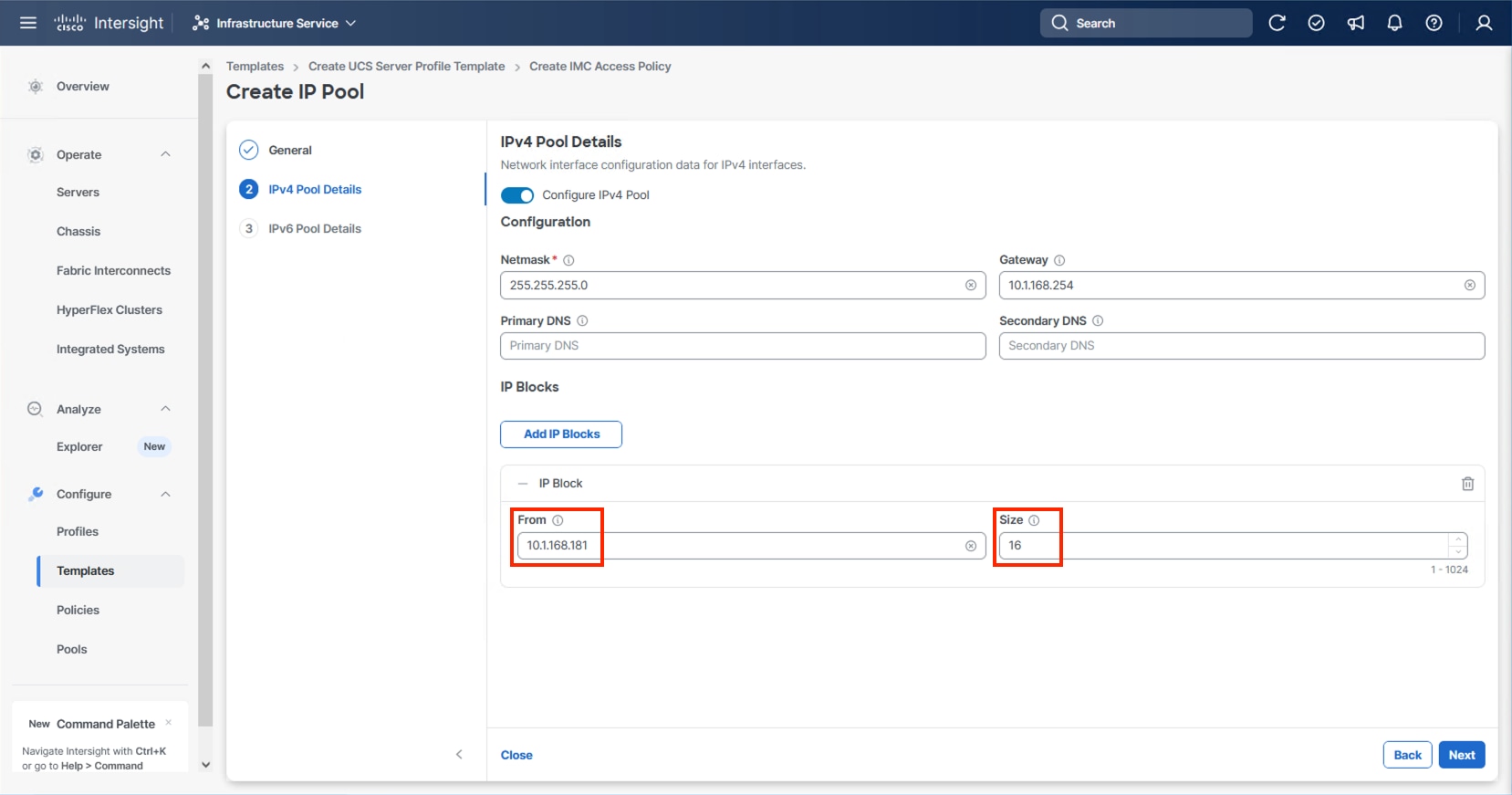Decrease the Size value with stepper
Viewport: 1512px width, 795px height.
point(1458,551)
